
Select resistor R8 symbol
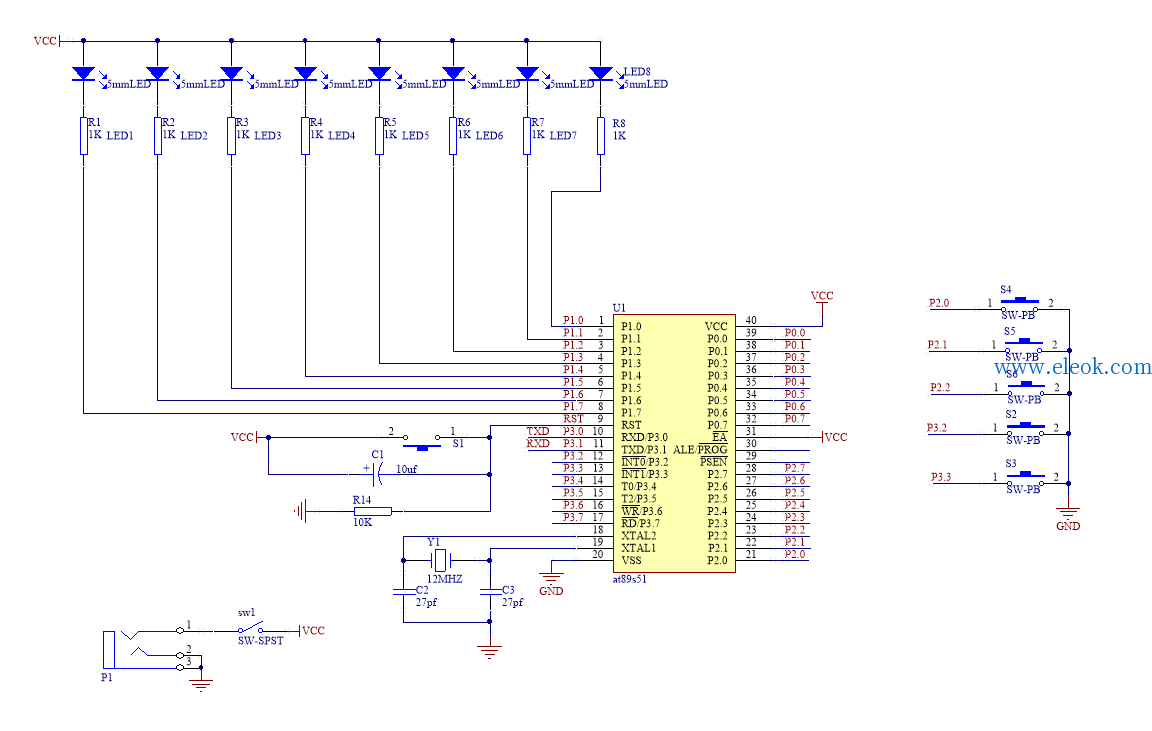600,136
